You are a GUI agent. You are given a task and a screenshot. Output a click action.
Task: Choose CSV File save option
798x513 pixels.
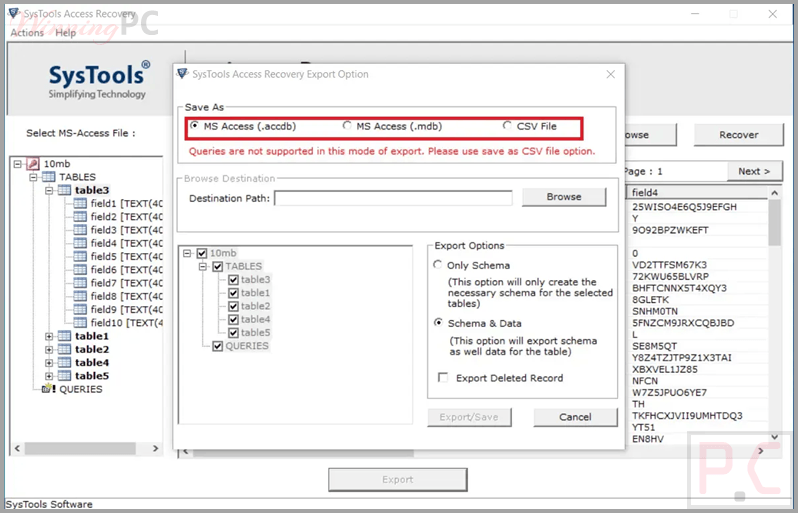click(507, 125)
